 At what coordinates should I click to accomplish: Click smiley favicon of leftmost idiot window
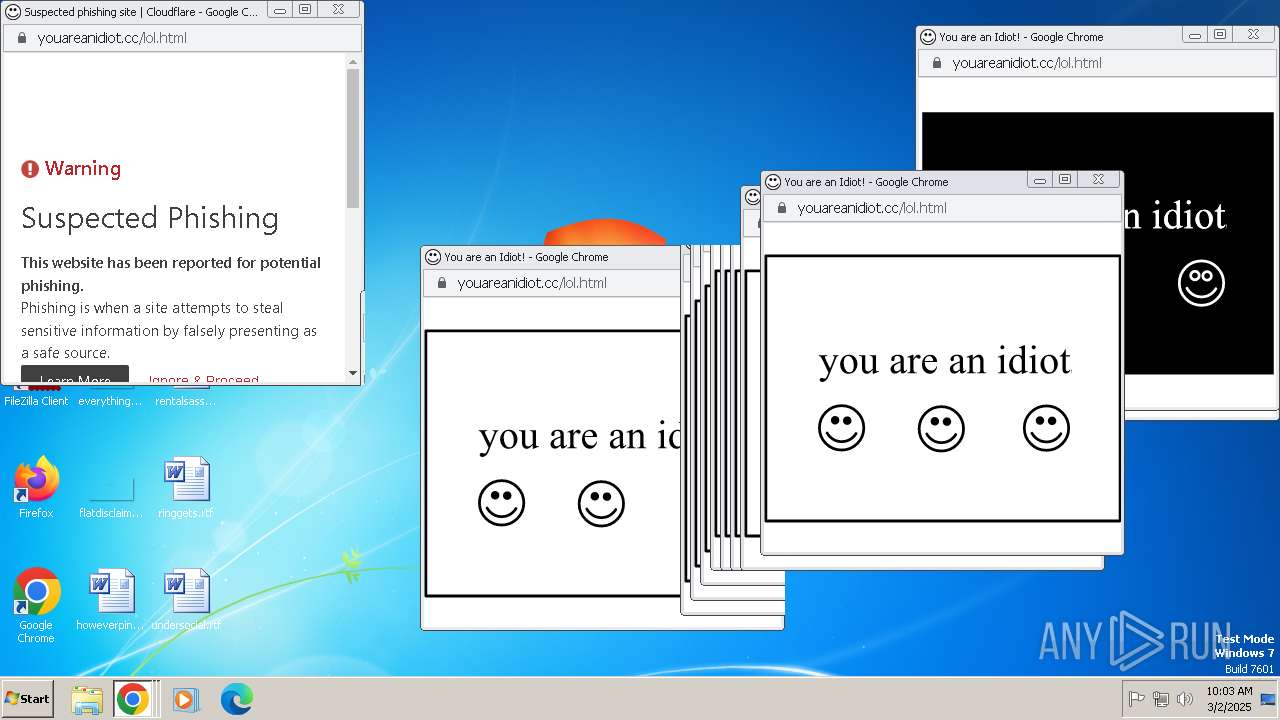point(433,257)
